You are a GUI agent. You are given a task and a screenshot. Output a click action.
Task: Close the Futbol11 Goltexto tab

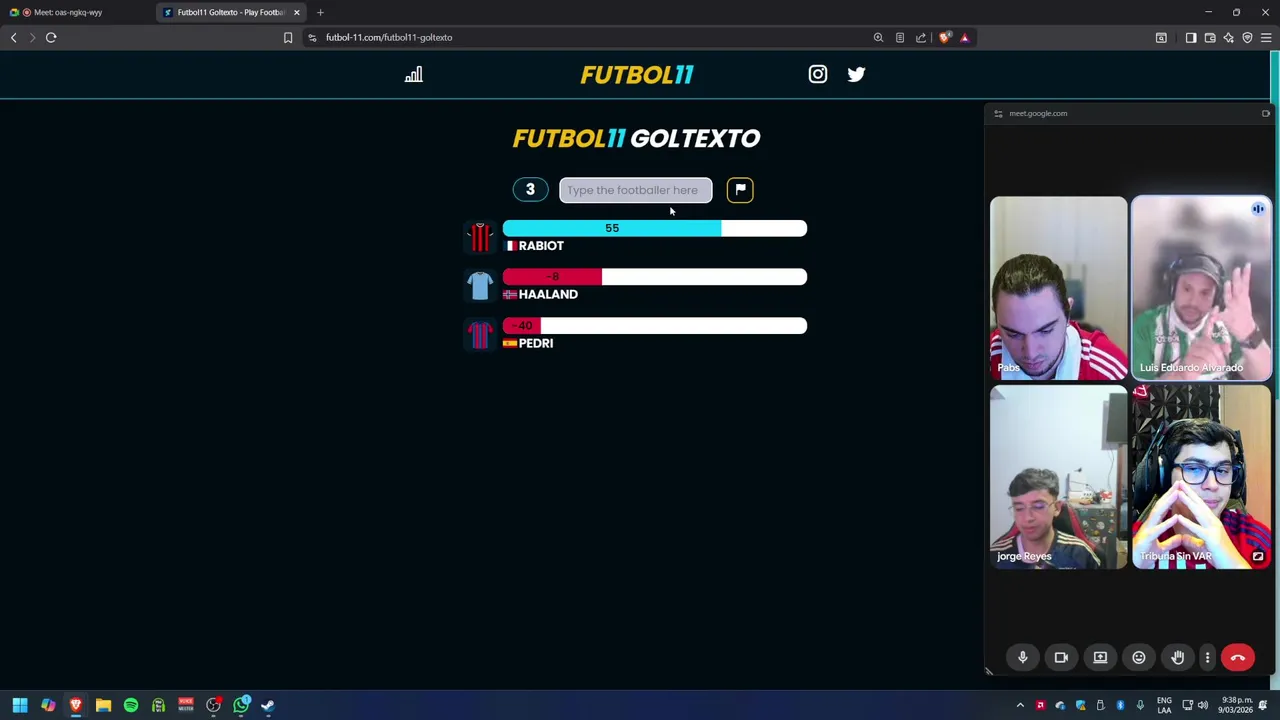coord(297,12)
